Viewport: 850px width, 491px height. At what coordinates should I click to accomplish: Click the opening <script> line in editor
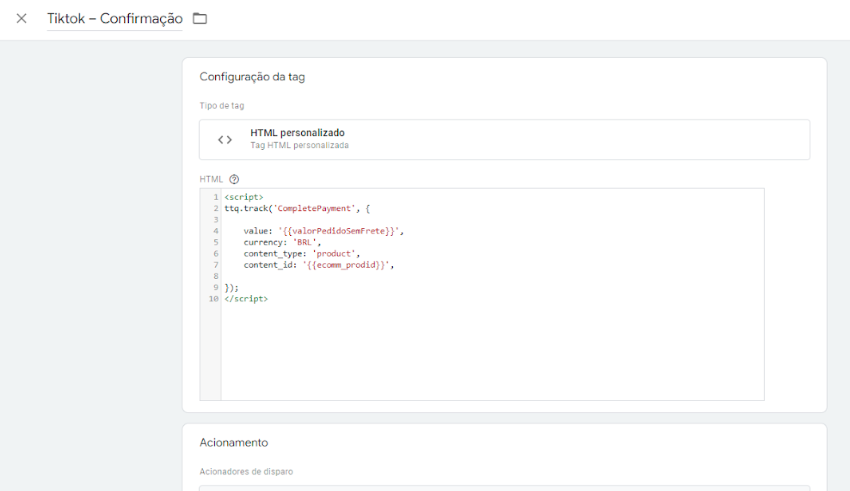[244, 197]
